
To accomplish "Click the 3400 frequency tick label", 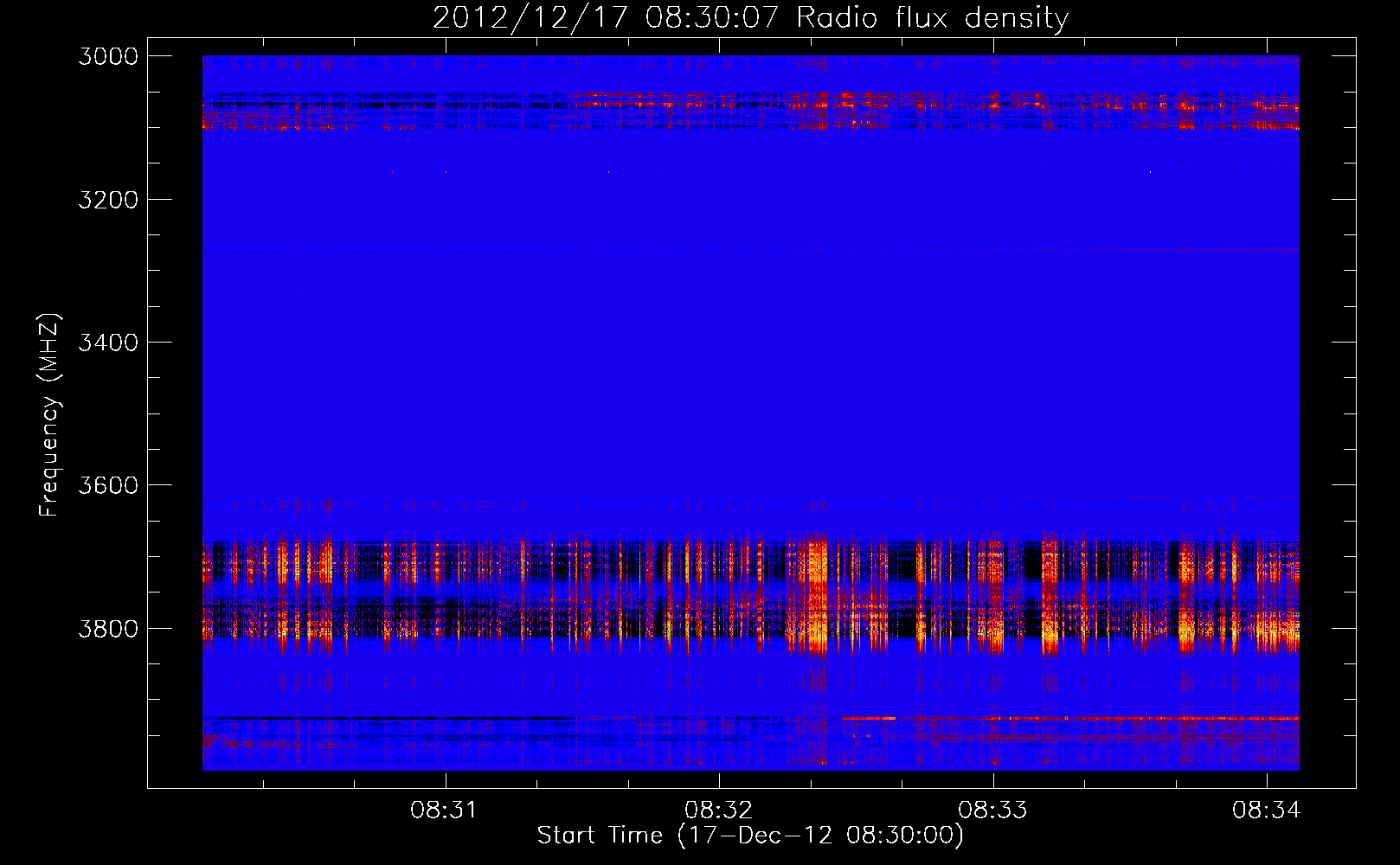I will pyautogui.click(x=108, y=343).
